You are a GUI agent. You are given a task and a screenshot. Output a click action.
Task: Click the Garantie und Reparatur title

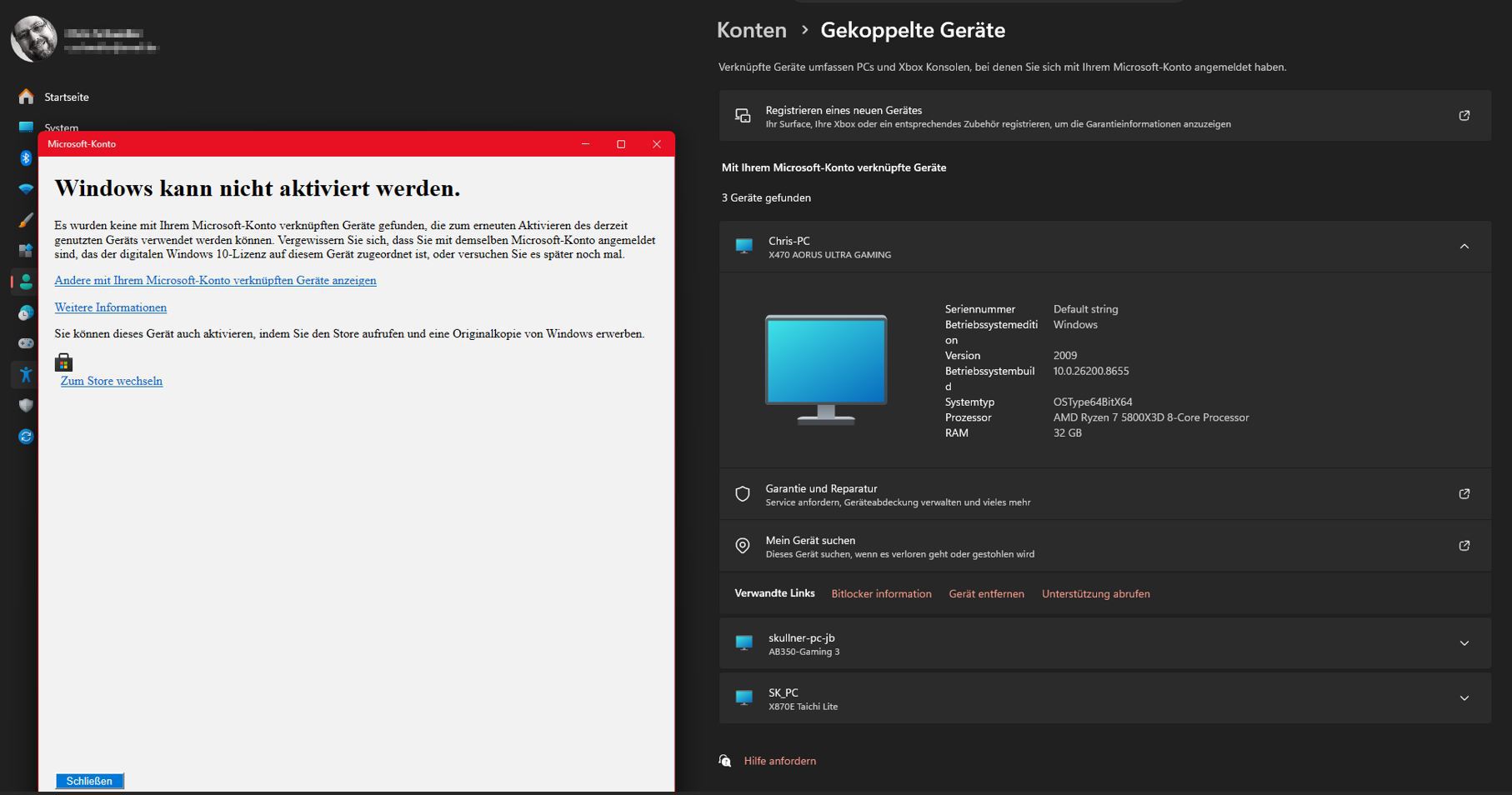point(821,488)
